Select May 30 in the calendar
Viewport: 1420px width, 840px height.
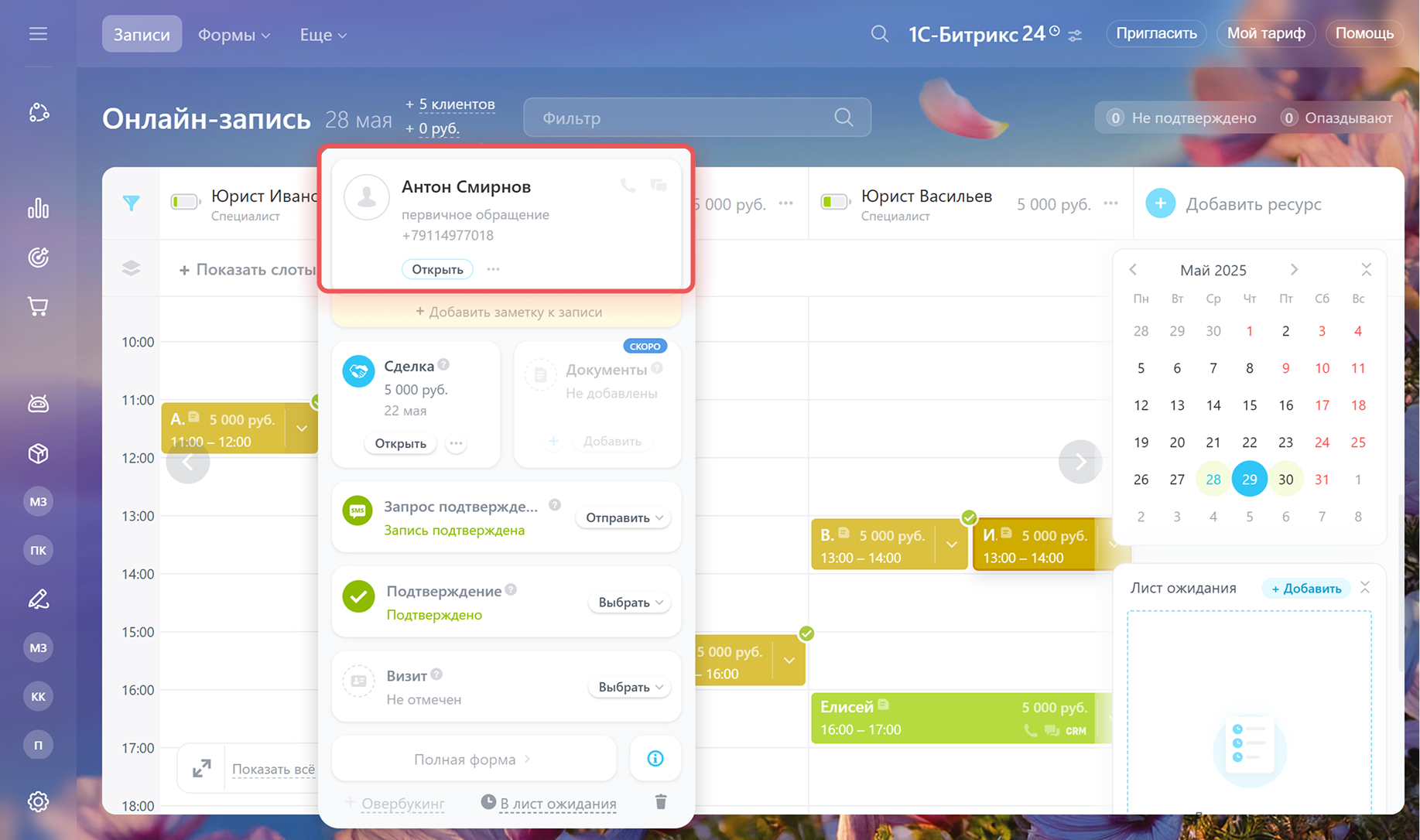1285,480
